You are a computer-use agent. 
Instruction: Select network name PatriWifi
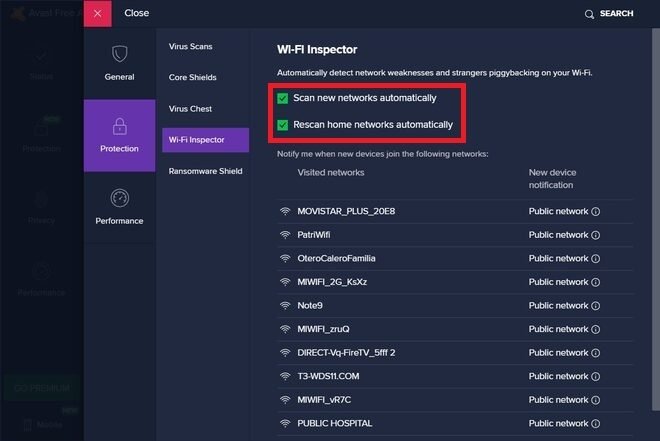coord(314,235)
